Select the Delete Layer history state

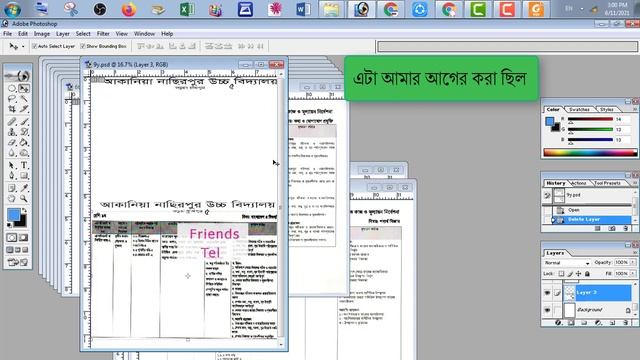tap(591, 220)
